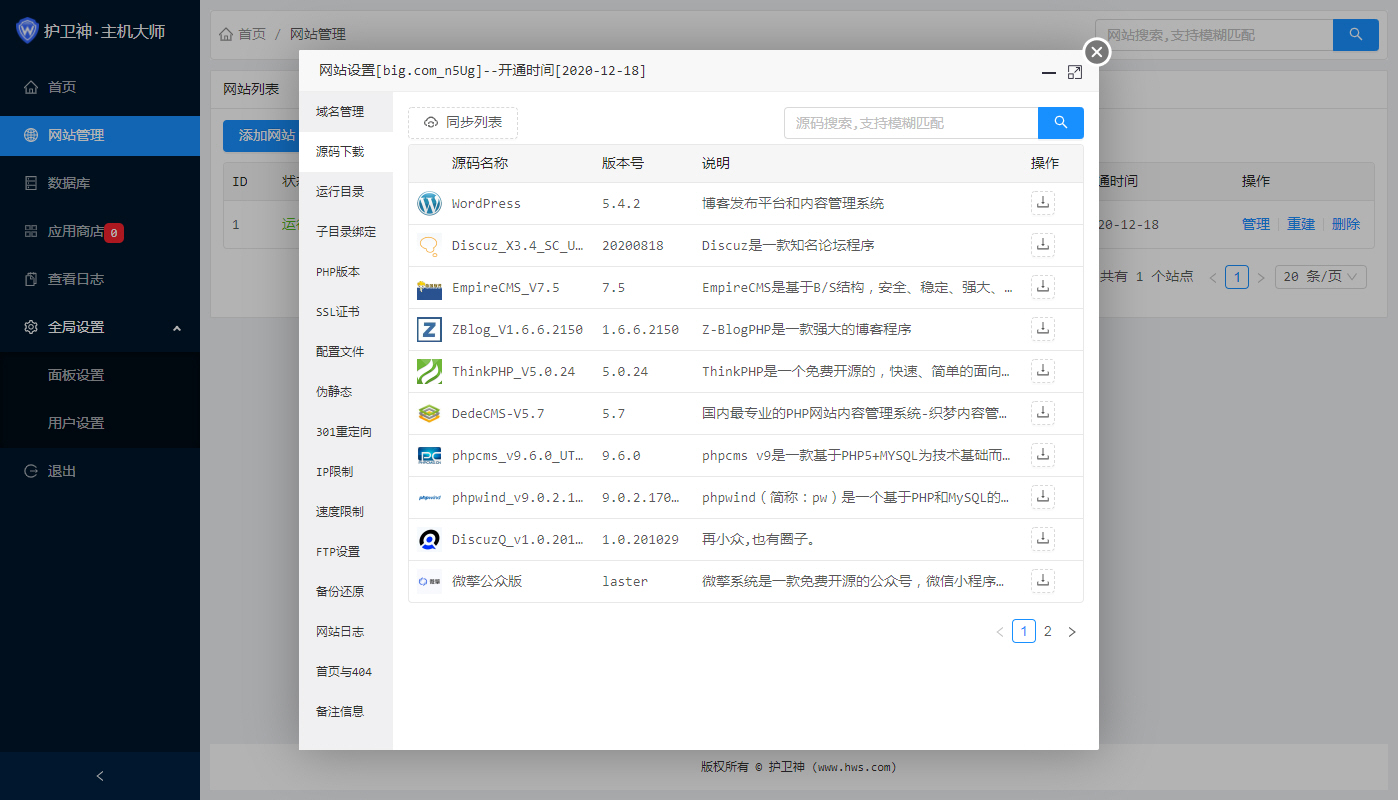Click the 护卫神 shield logo
1398x800 pixels.
(x=27, y=31)
